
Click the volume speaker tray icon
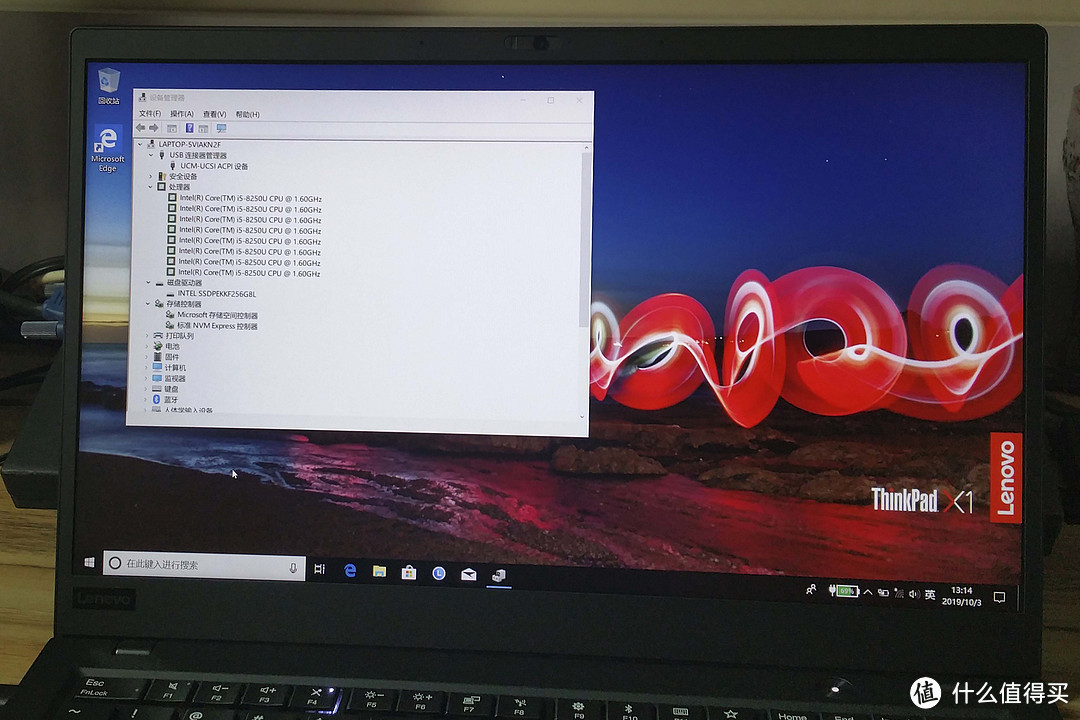(914, 594)
